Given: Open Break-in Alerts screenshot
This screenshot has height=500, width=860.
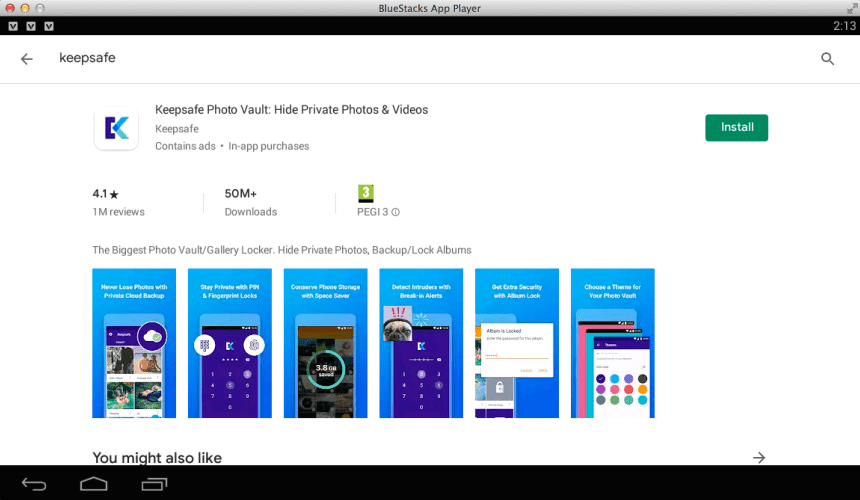Looking at the screenshot, I should coord(421,343).
